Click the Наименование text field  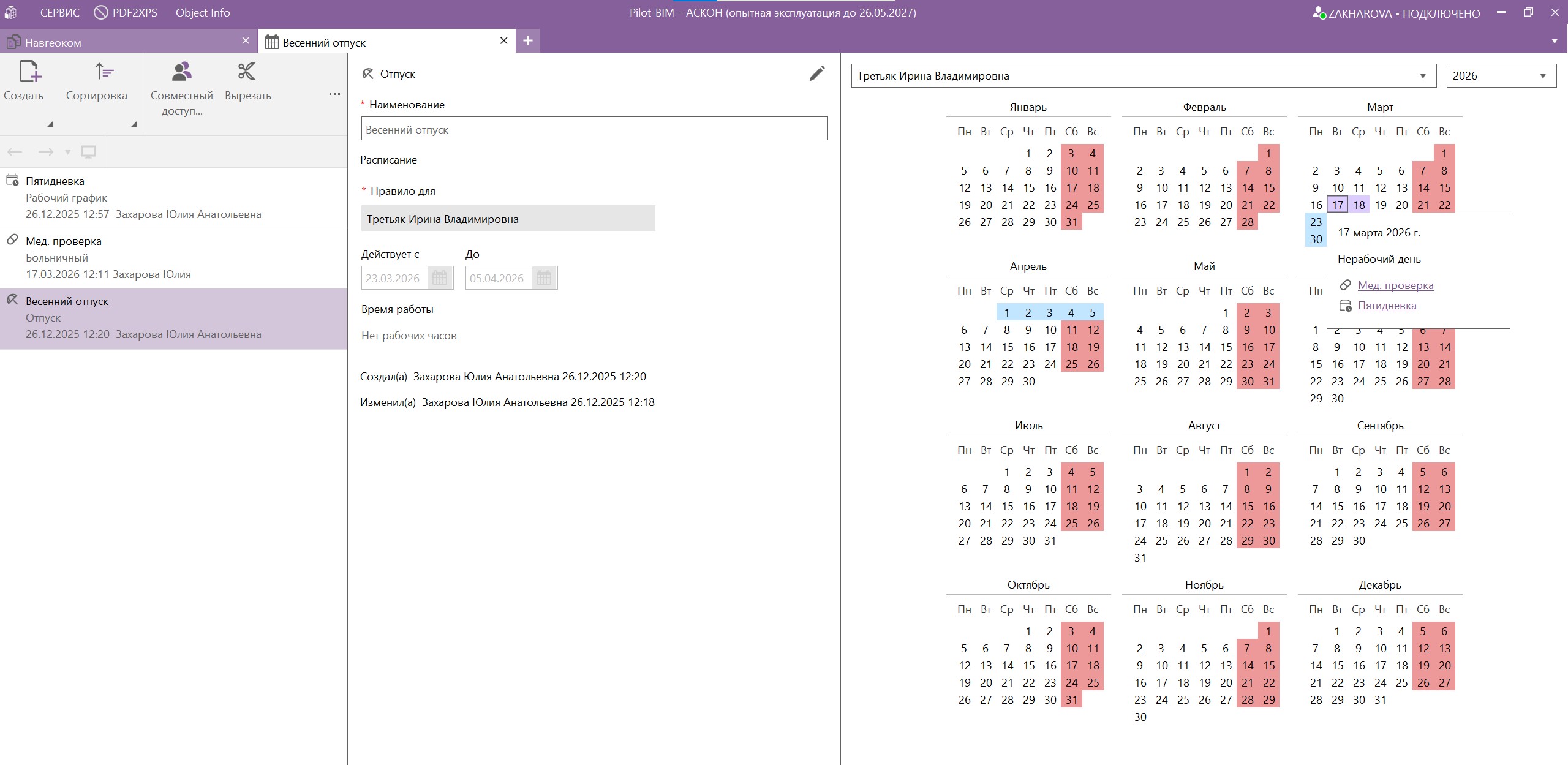(594, 129)
